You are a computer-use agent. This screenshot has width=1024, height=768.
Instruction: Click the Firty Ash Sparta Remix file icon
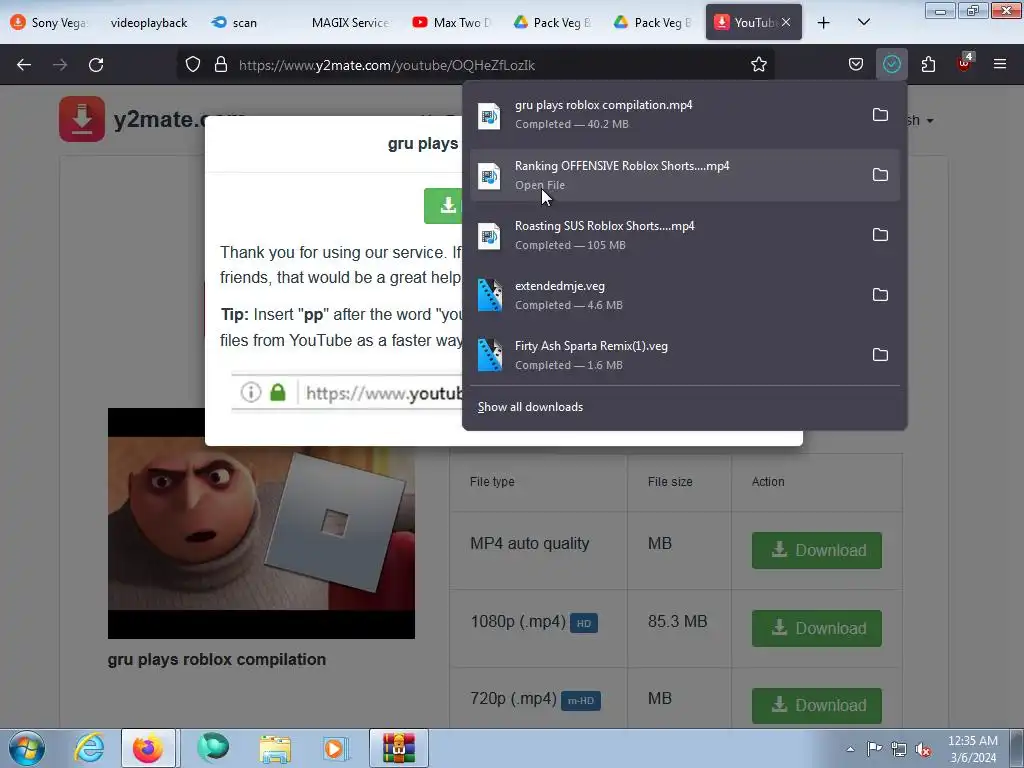click(x=490, y=355)
